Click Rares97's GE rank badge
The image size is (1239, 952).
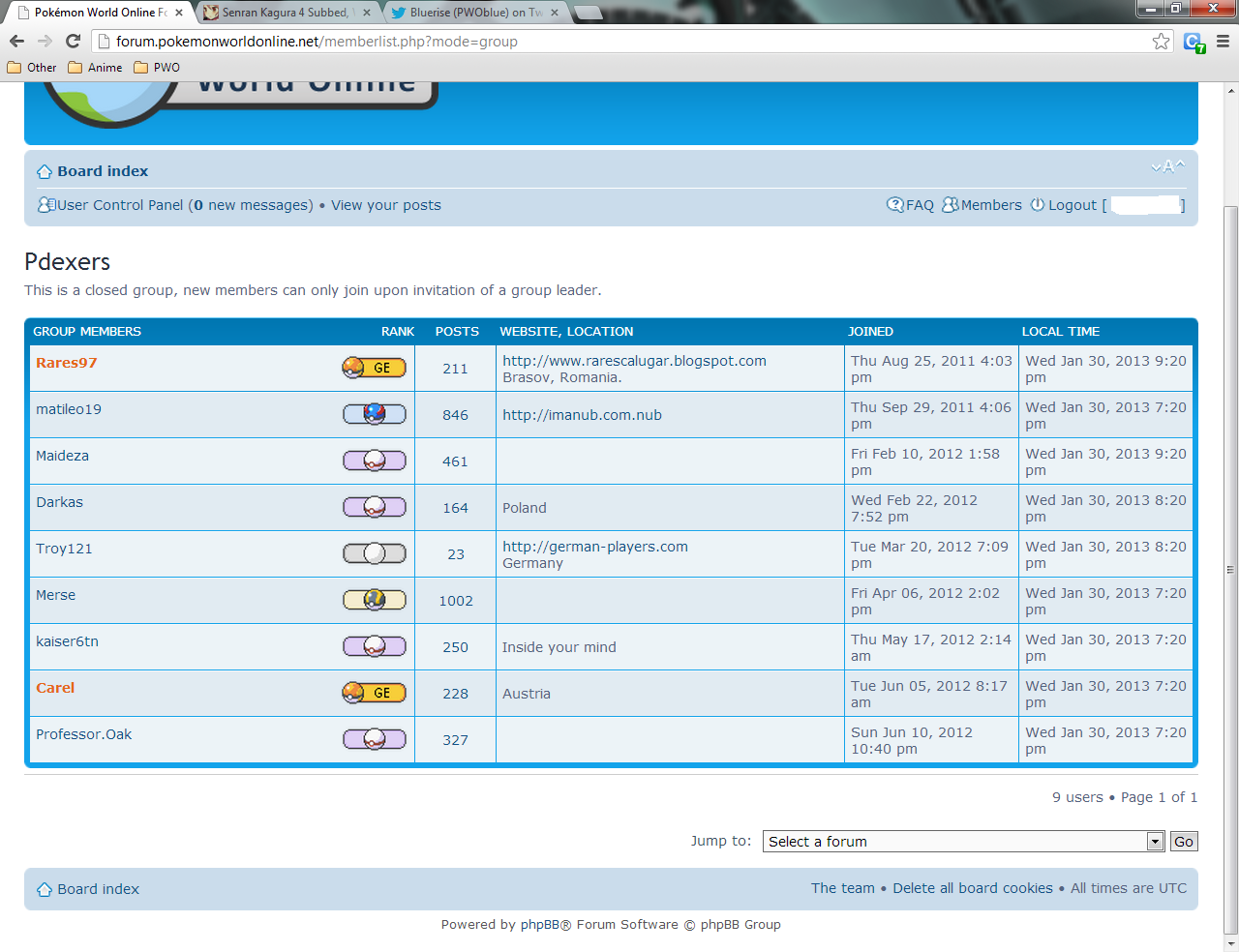tap(374, 368)
